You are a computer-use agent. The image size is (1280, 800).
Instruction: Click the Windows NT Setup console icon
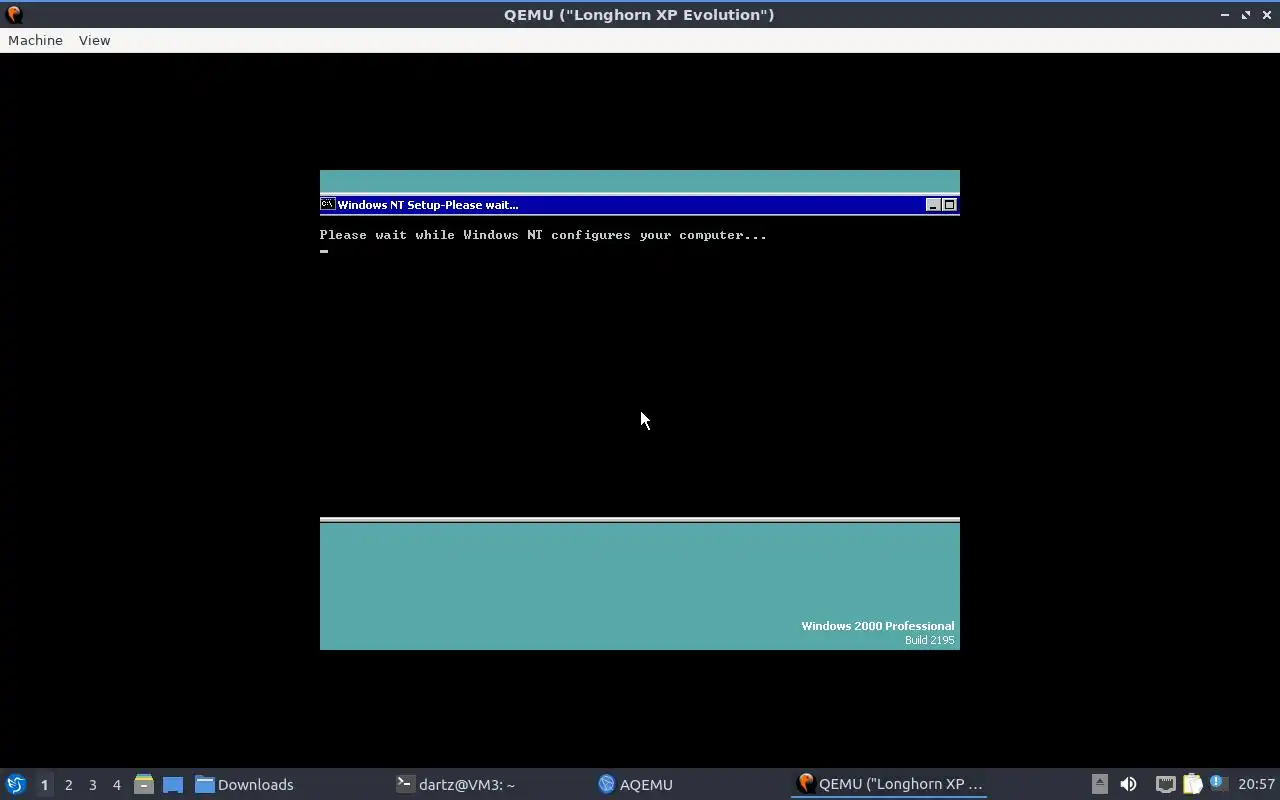coord(327,204)
